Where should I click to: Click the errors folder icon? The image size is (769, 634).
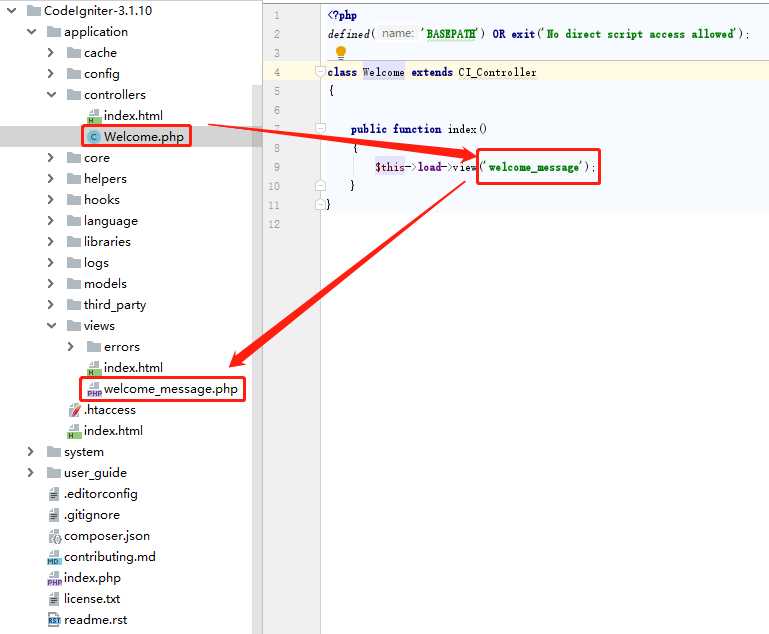[94, 347]
